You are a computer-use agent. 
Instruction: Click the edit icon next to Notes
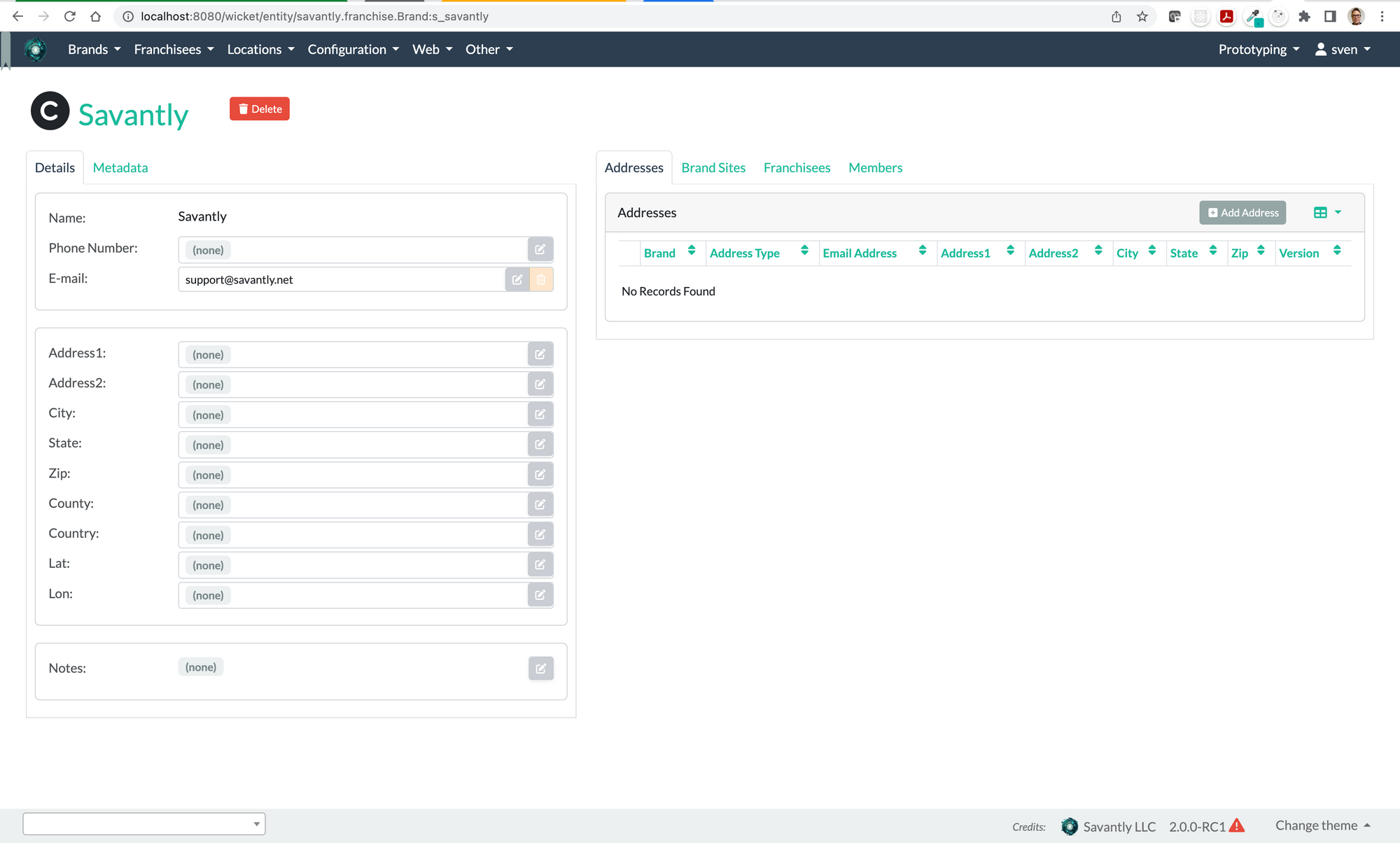(539, 668)
